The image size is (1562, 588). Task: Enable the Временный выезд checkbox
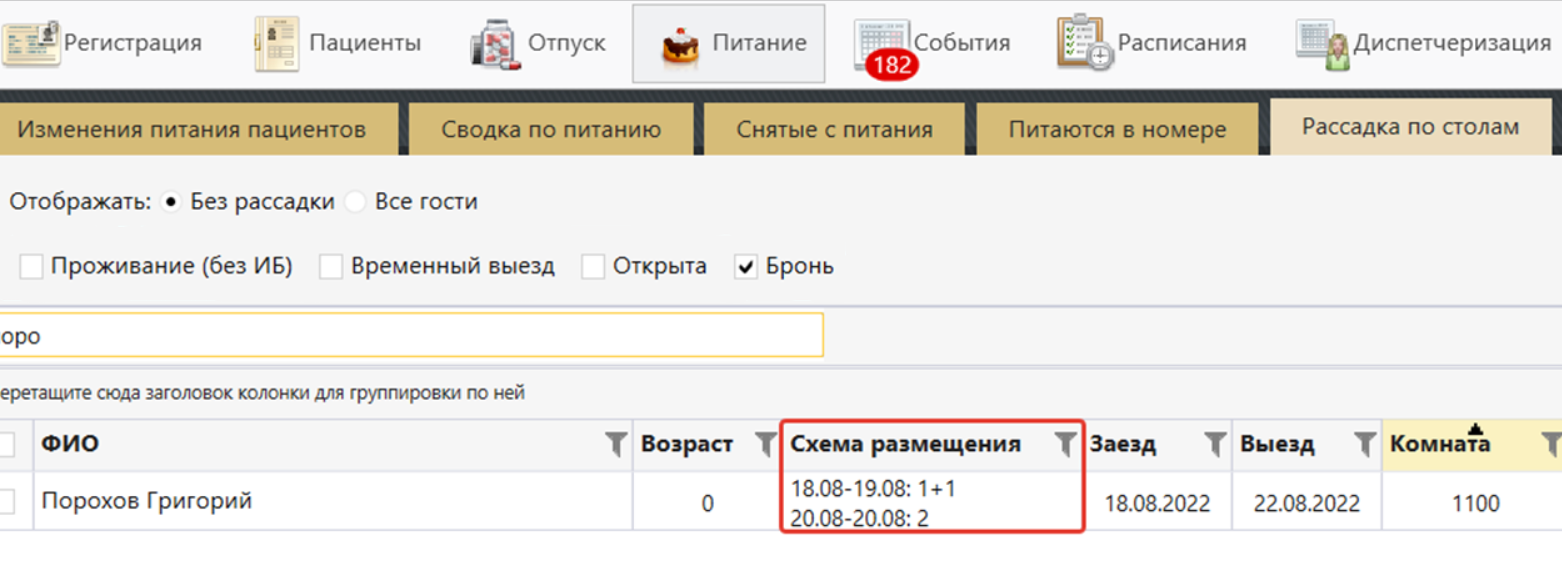click(x=332, y=267)
